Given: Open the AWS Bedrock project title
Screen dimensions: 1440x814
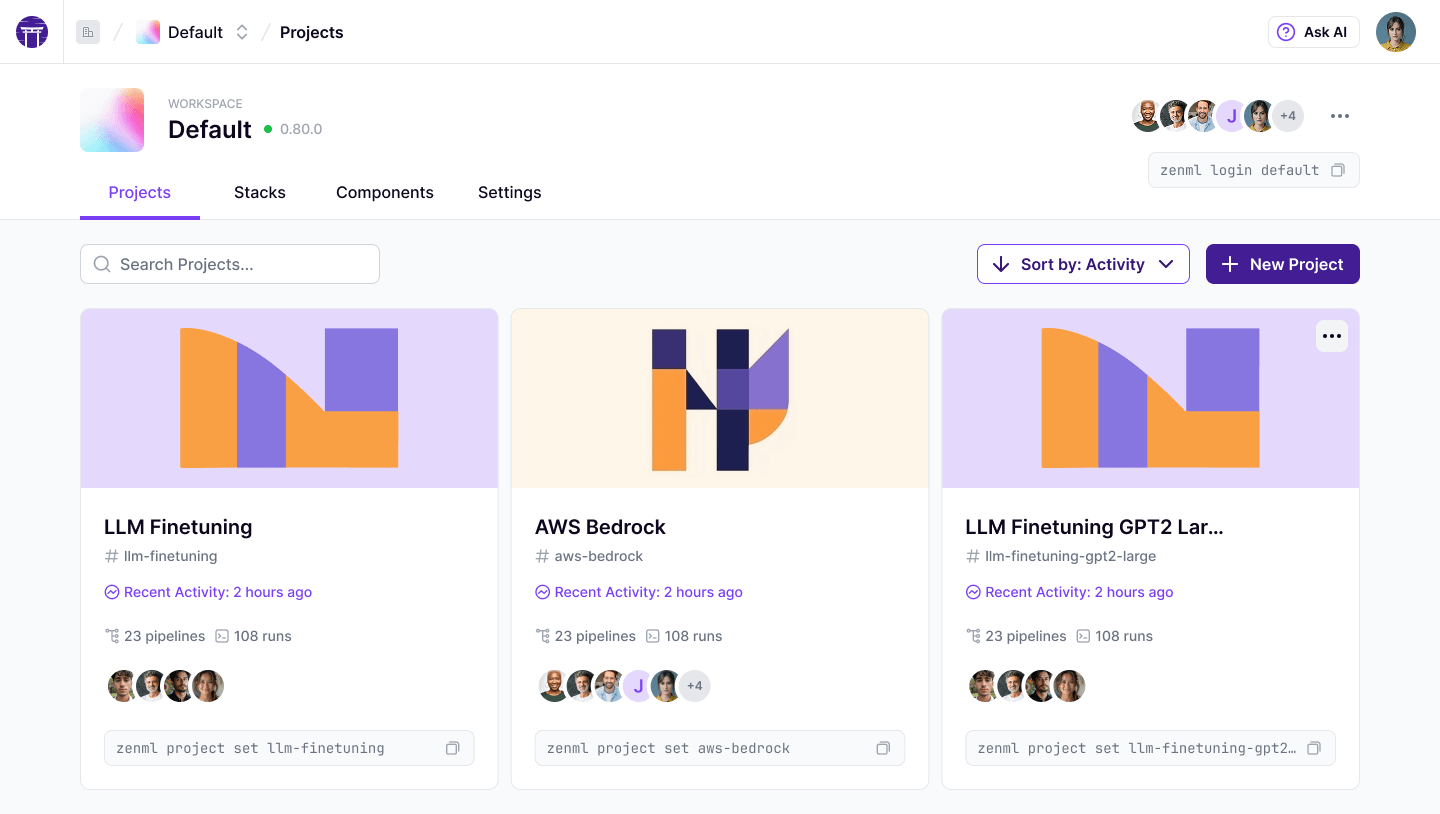Looking at the screenshot, I should pos(600,527).
